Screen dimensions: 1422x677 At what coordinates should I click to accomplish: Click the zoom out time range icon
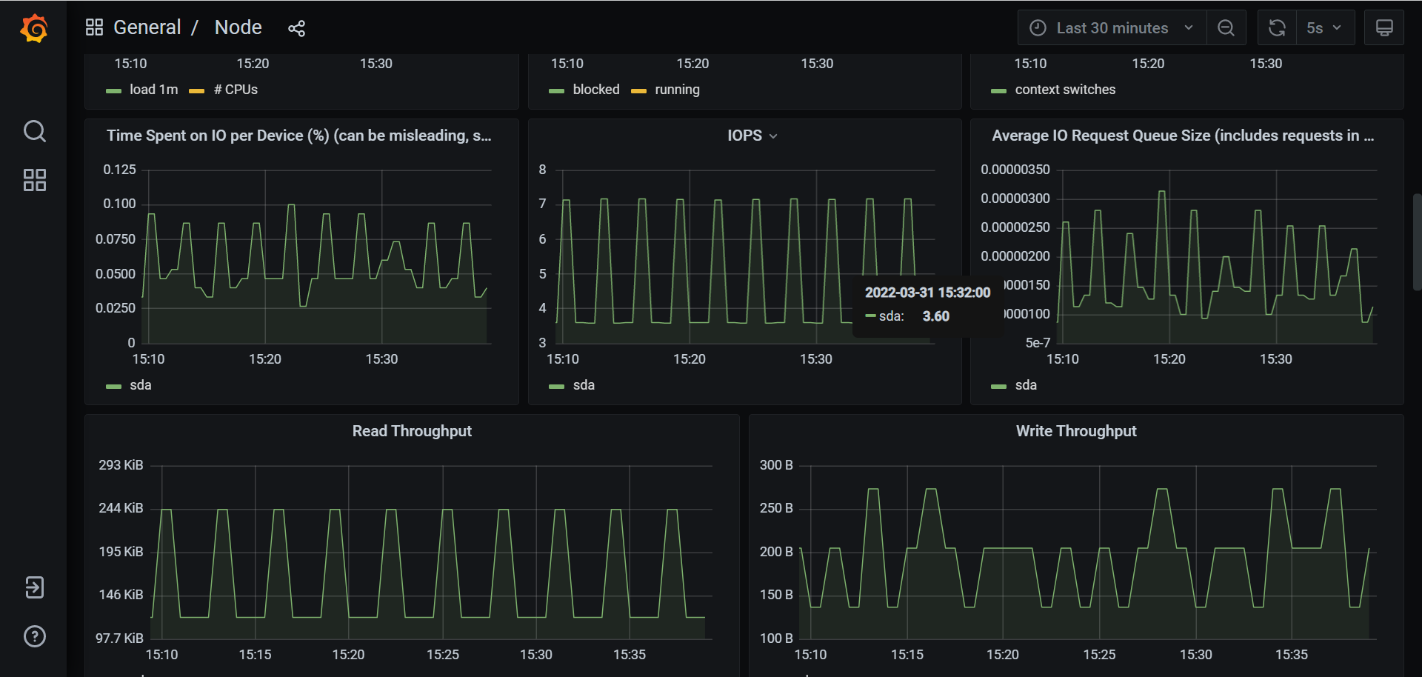tap(1226, 28)
